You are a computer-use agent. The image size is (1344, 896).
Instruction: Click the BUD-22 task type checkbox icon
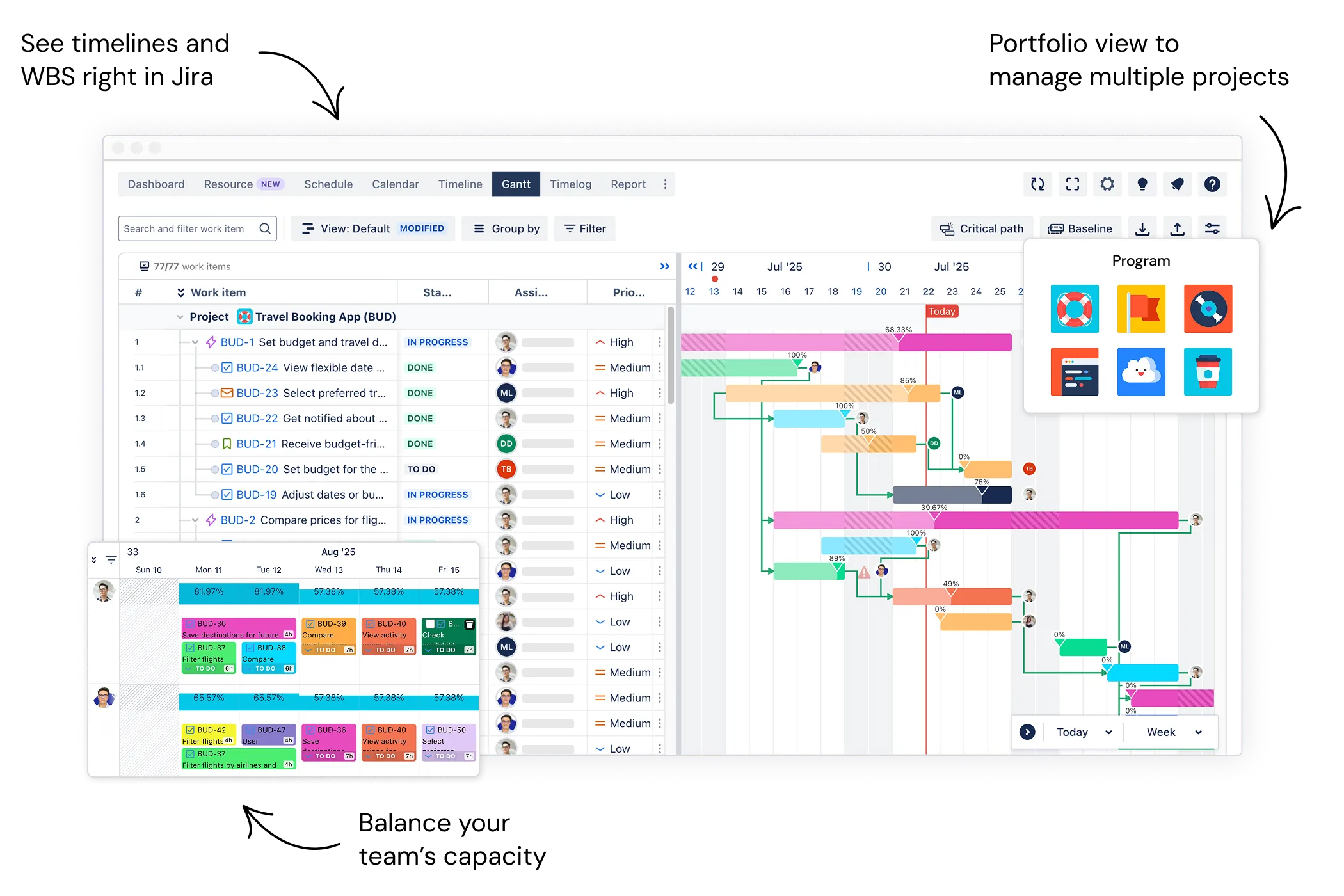(227, 419)
